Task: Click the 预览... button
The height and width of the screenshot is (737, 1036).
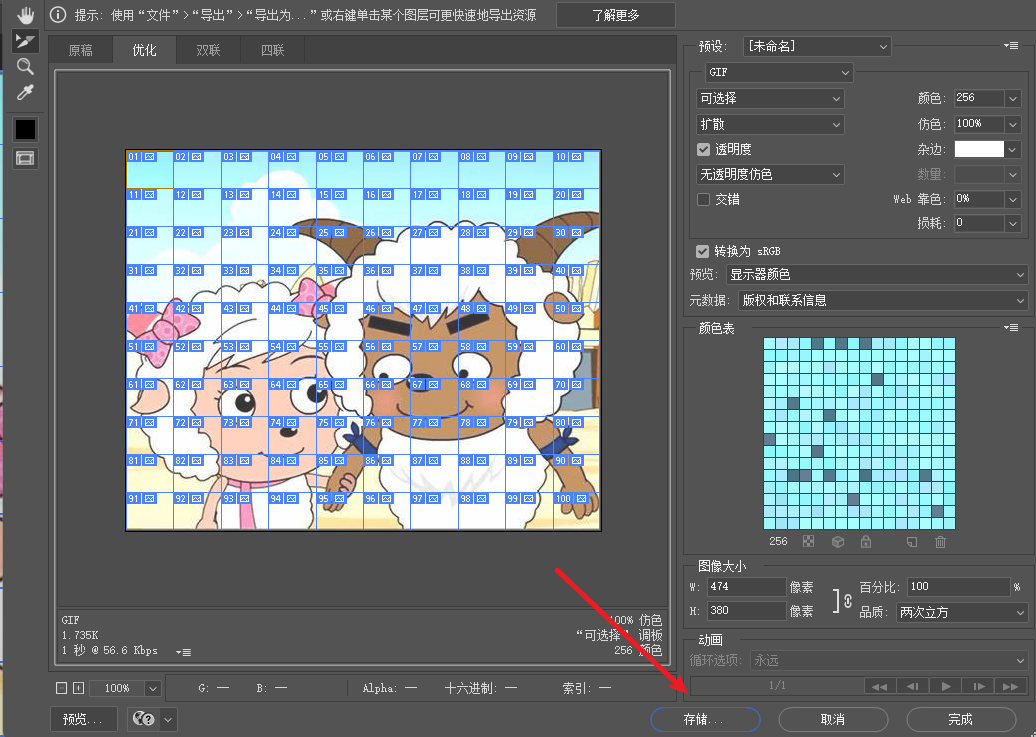Action: (x=84, y=719)
